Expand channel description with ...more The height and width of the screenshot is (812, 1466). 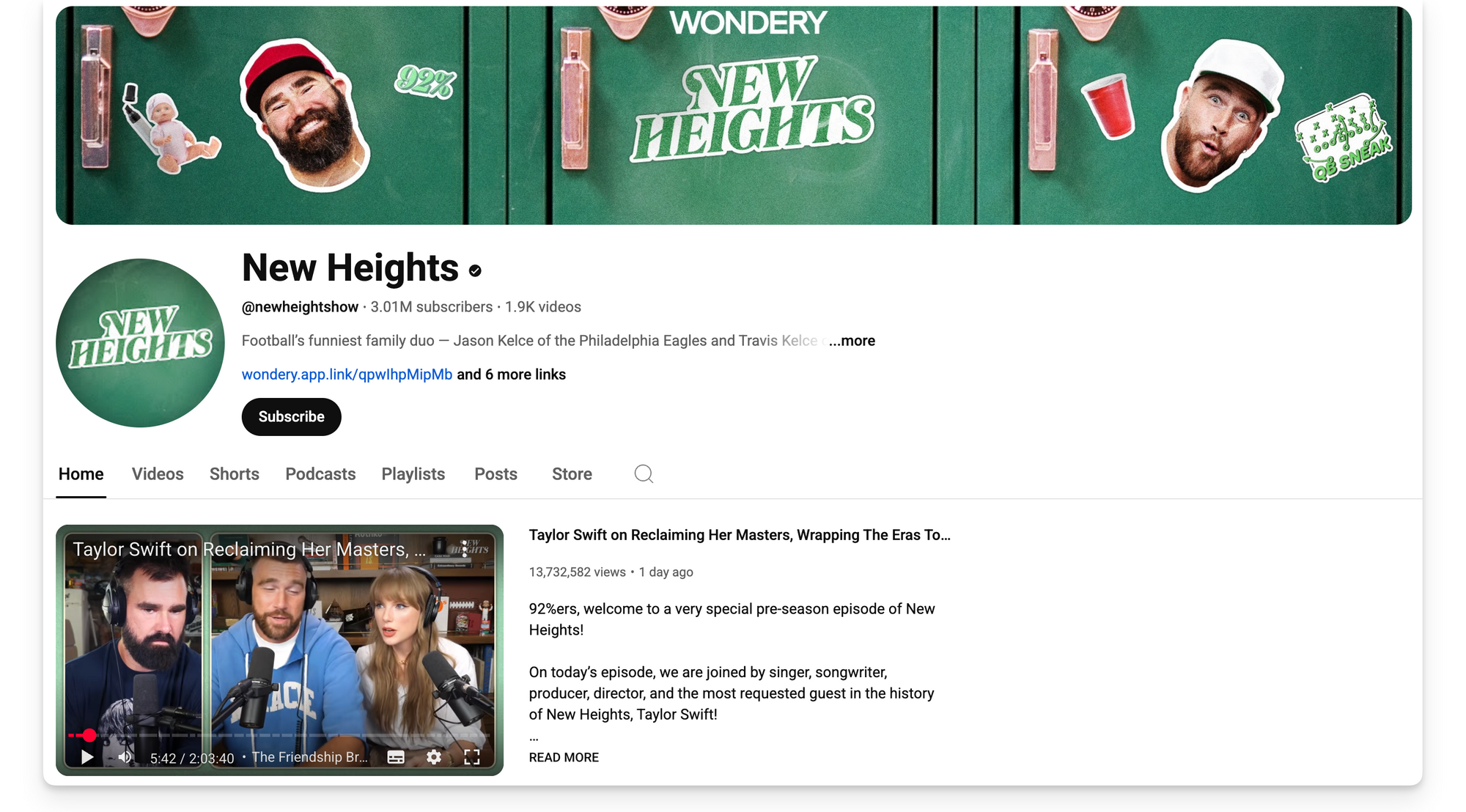point(852,341)
